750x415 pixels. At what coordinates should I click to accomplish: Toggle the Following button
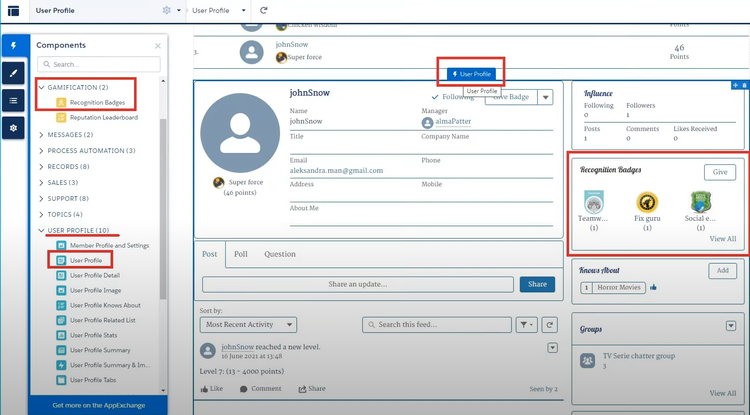click(x=452, y=97)
